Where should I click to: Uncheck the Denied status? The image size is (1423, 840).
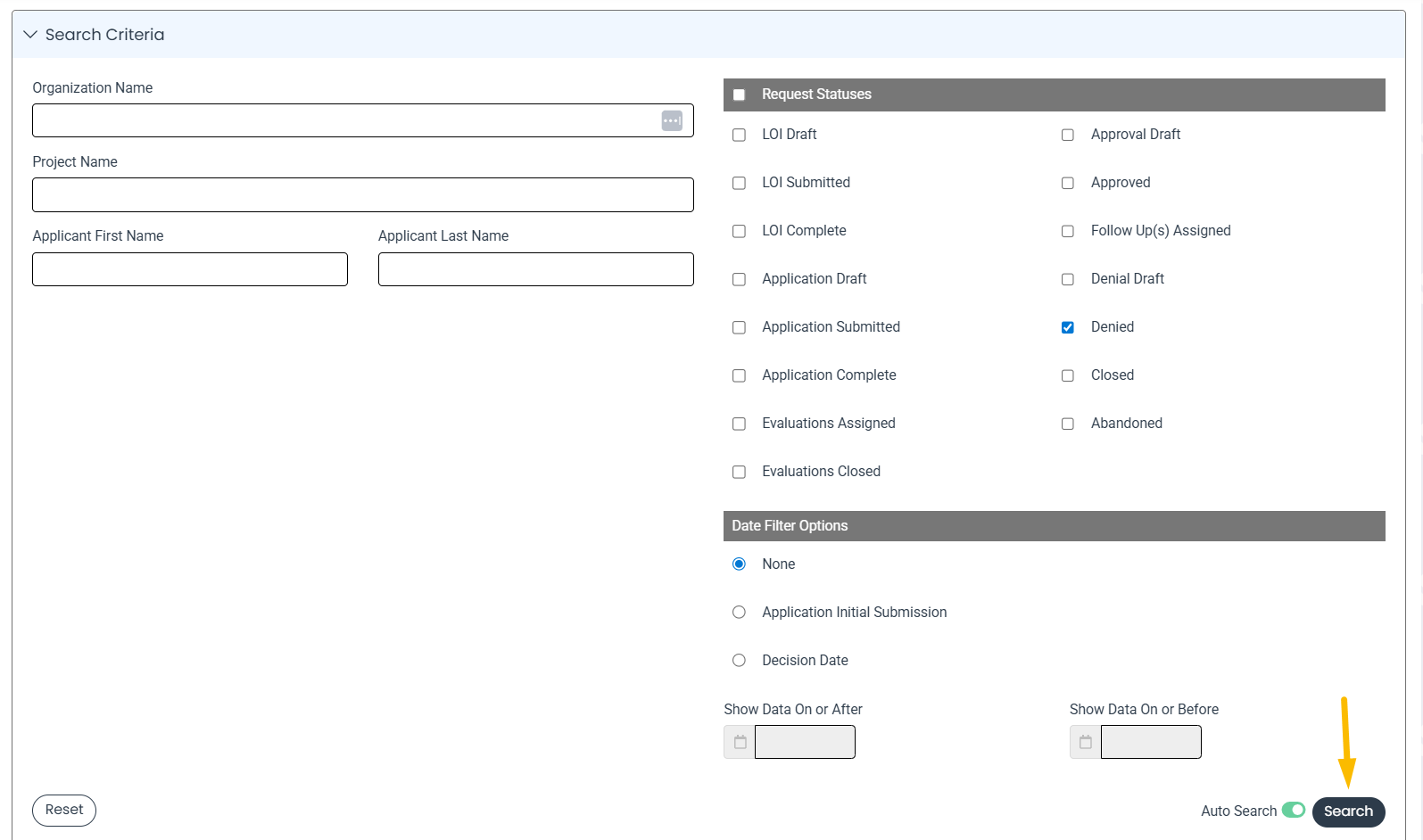1067,327
